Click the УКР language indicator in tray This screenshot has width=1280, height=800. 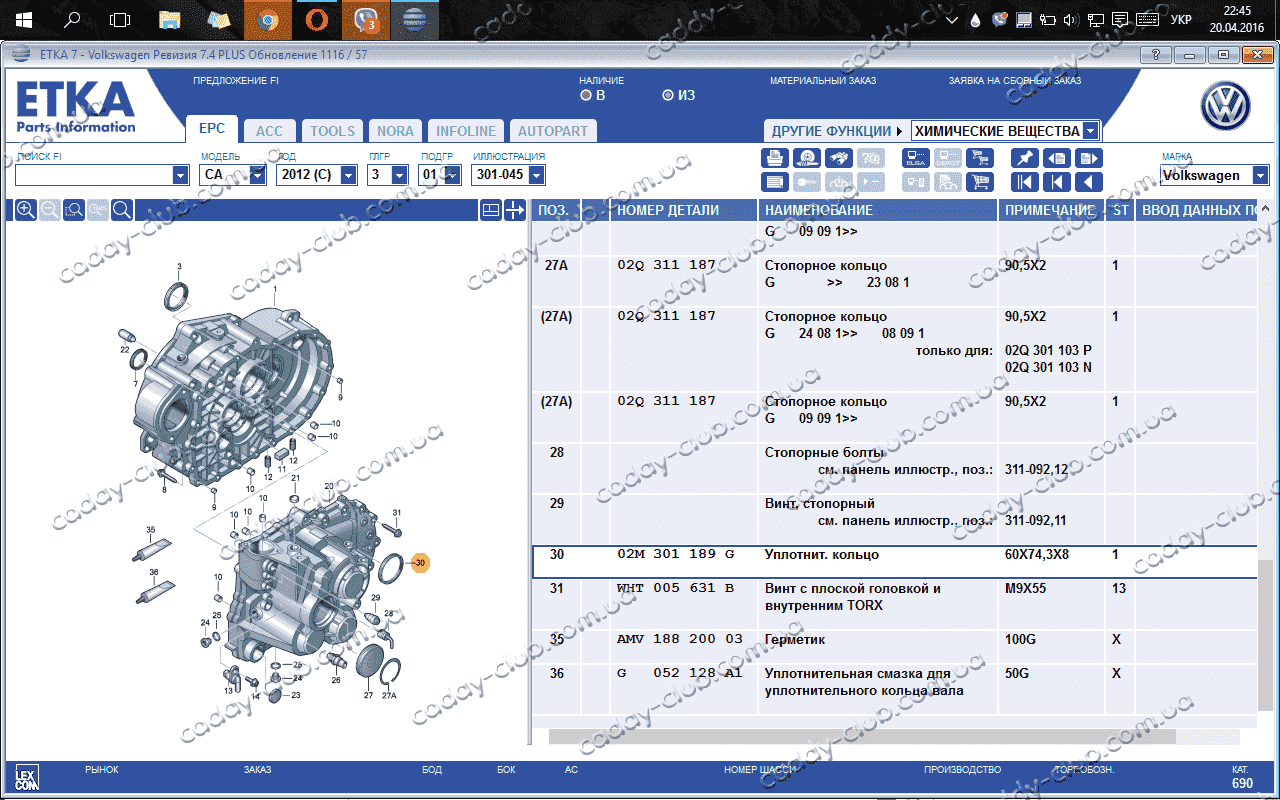(1180, 19)
